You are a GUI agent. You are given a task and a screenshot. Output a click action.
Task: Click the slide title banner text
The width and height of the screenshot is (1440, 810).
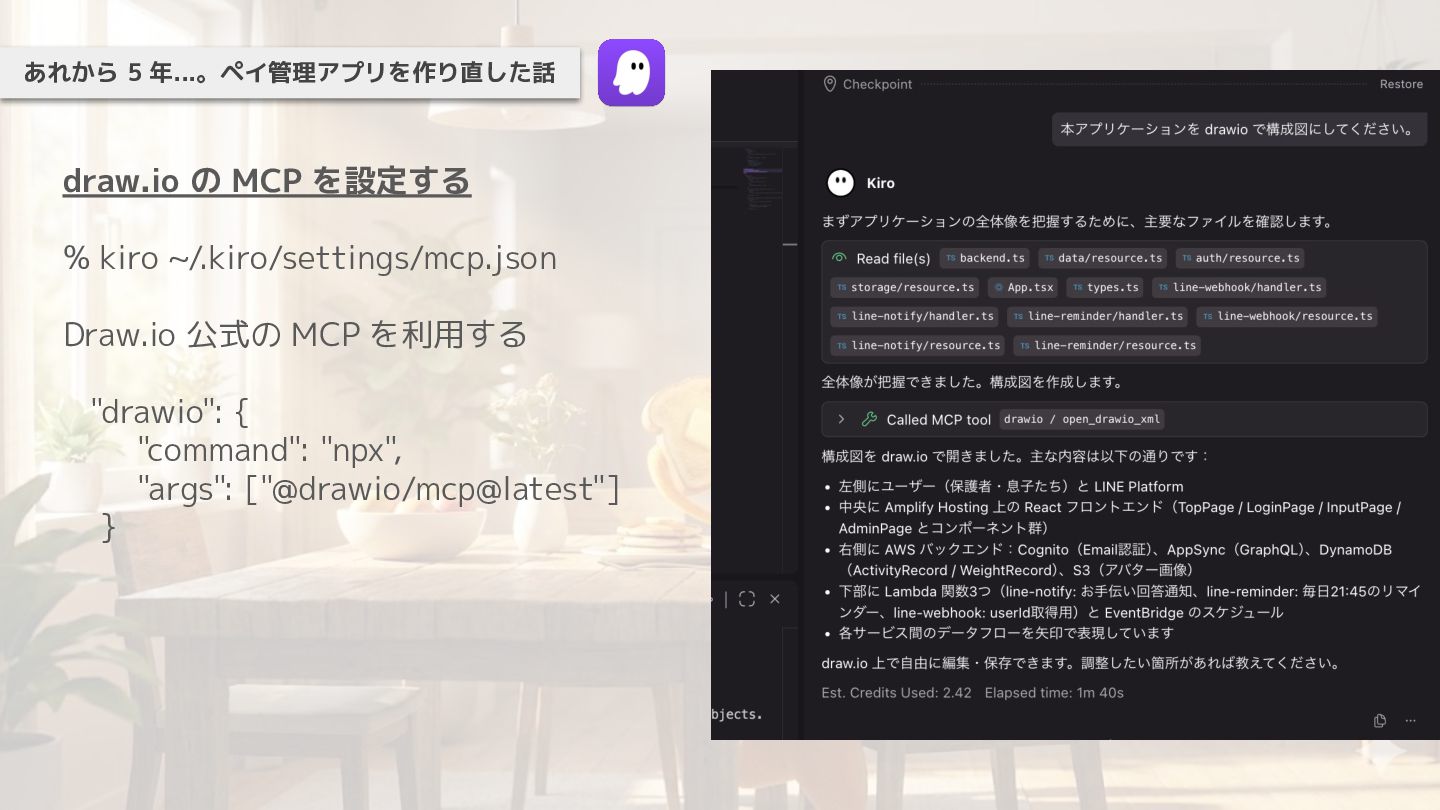[x=289, y=72]
